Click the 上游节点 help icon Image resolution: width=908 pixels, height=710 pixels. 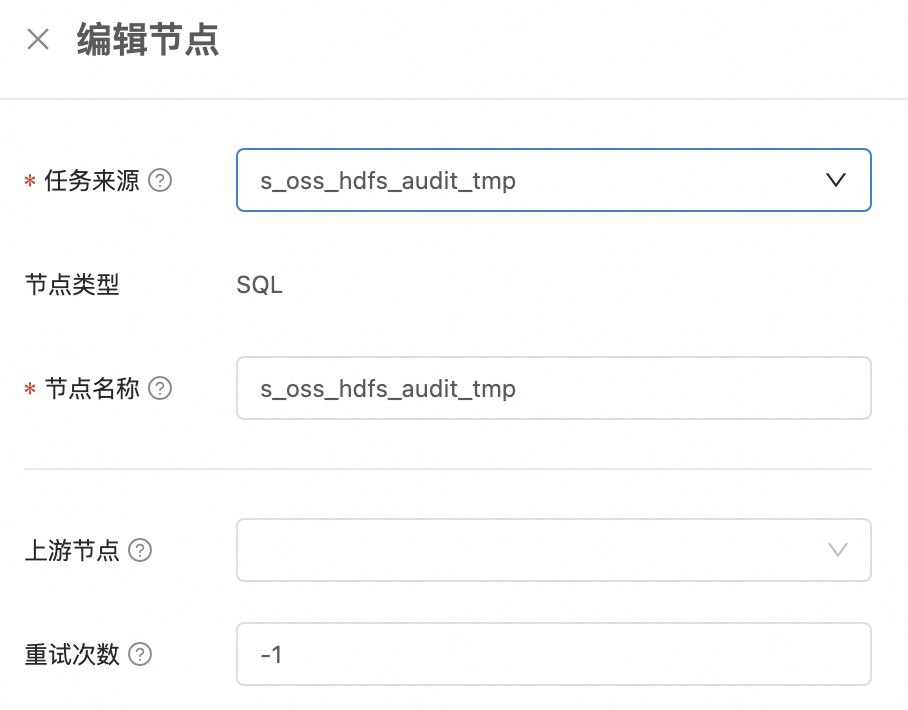(x=140, y=551)
